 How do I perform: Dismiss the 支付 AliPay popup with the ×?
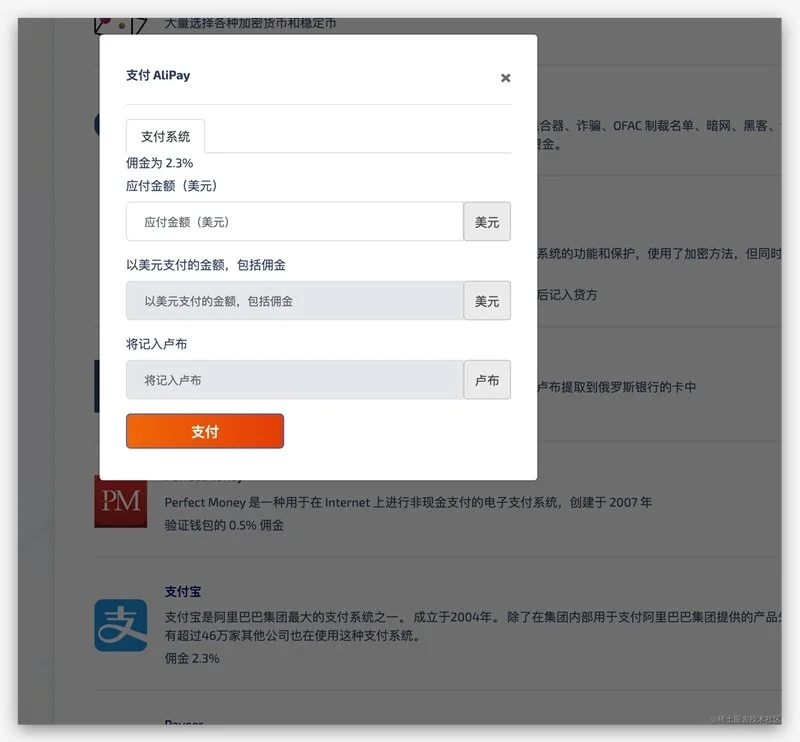coord(505,78)
